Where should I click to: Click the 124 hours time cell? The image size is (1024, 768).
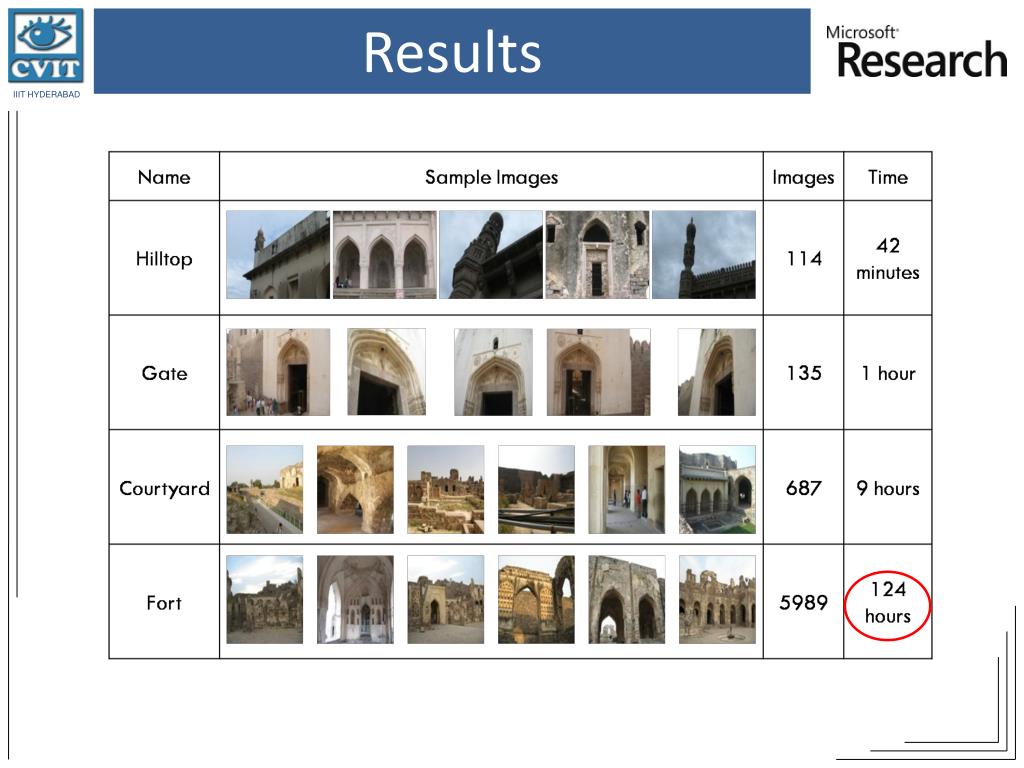point(888,603)
